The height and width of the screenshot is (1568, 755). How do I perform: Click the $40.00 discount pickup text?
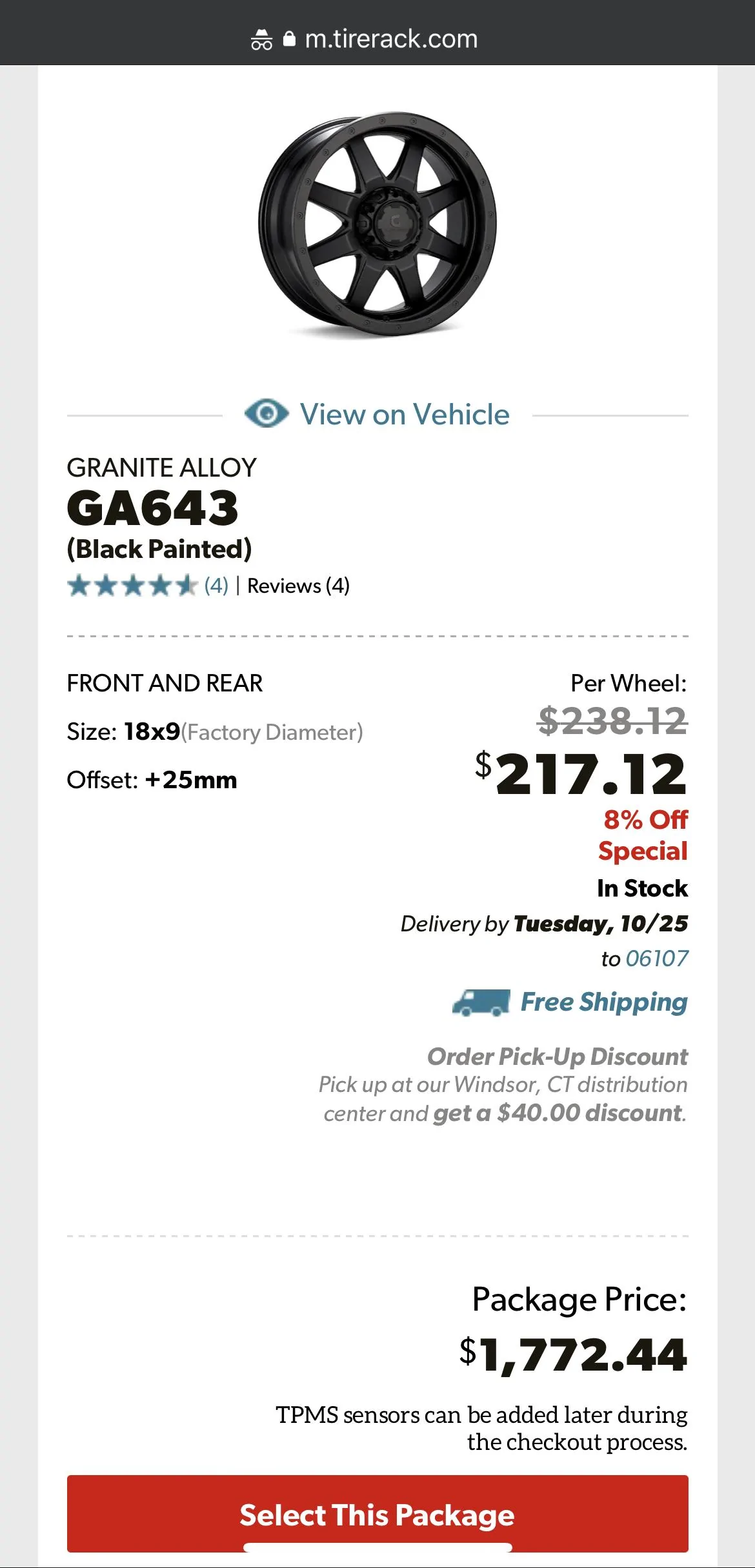(559, 1113)
